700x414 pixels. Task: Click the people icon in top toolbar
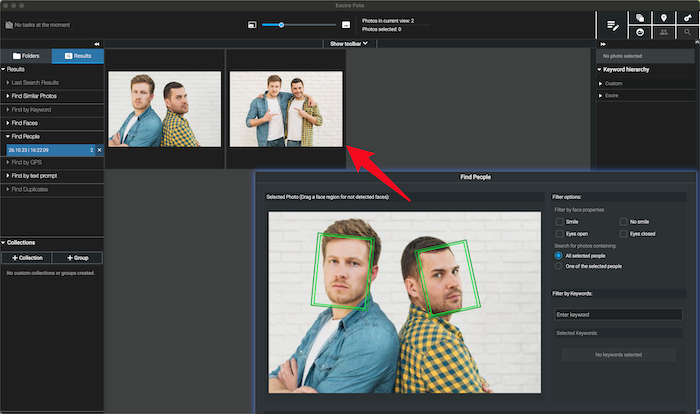pyautogui.click(x=662, y=32)
